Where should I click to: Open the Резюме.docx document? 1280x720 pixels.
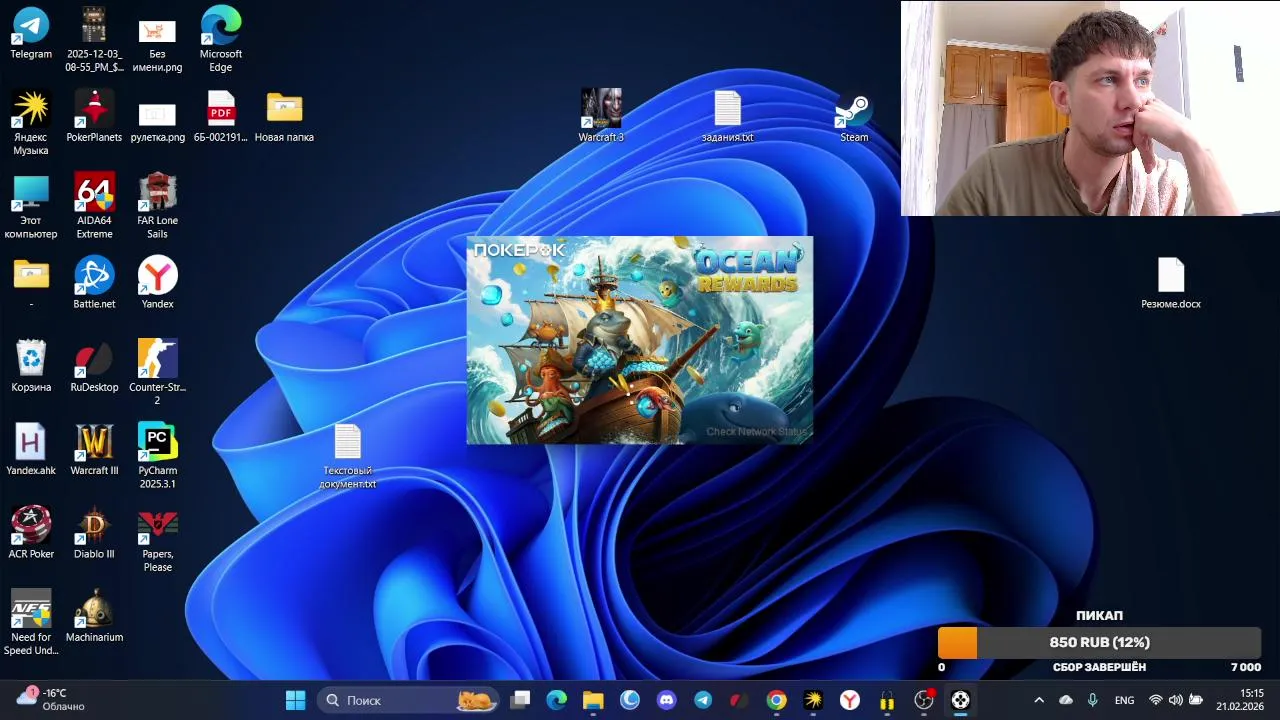[1171, 283]
